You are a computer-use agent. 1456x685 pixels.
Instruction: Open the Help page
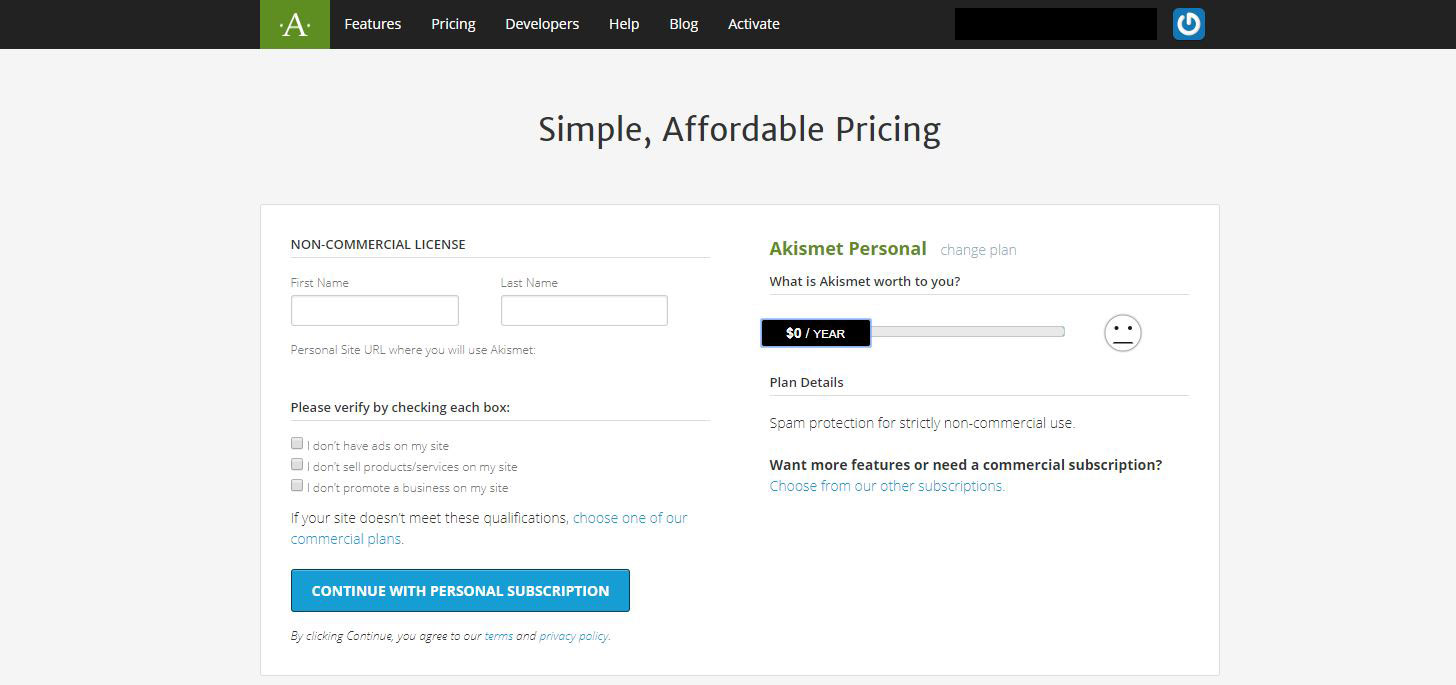point(624,24)
